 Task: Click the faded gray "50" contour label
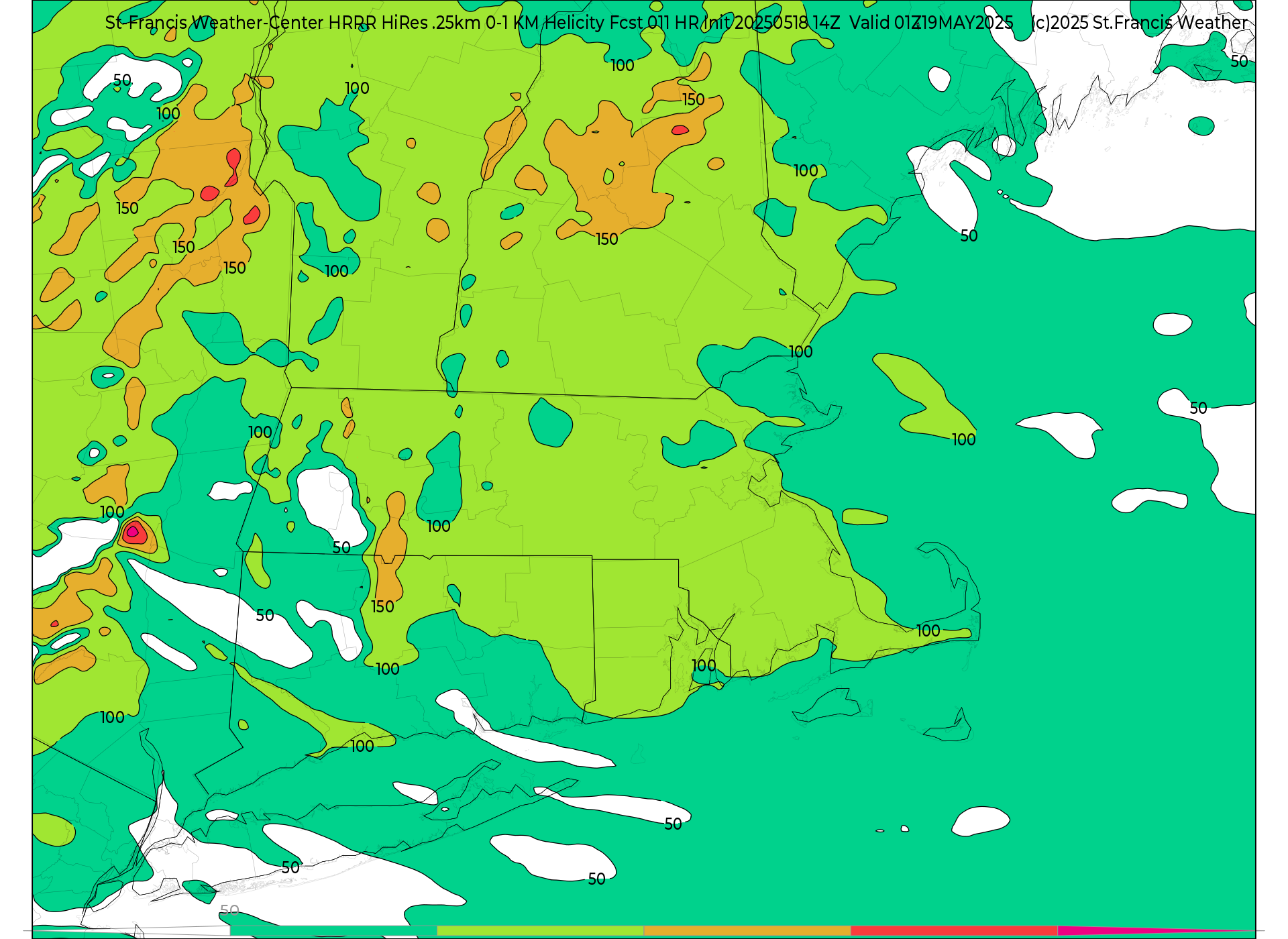[229, 911]
